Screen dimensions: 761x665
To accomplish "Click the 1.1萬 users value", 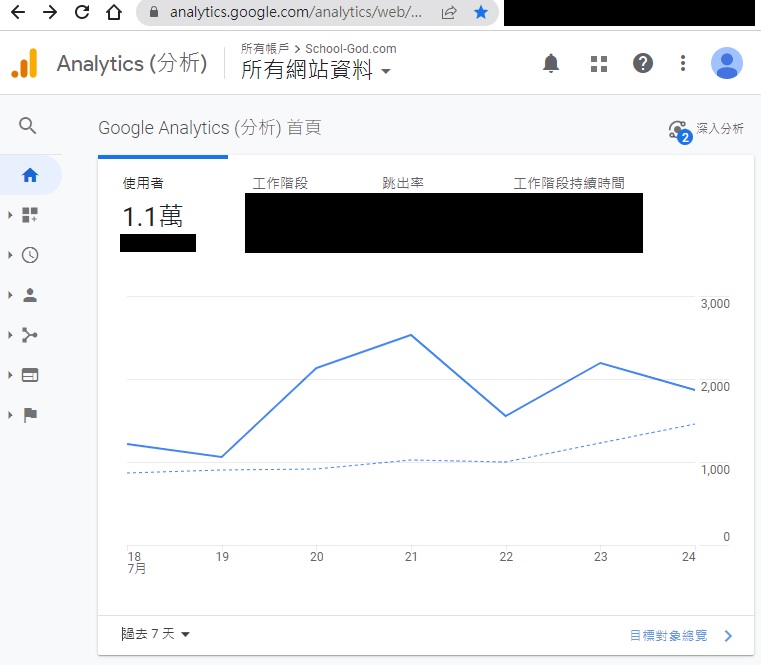I will (x=153, y=216).
